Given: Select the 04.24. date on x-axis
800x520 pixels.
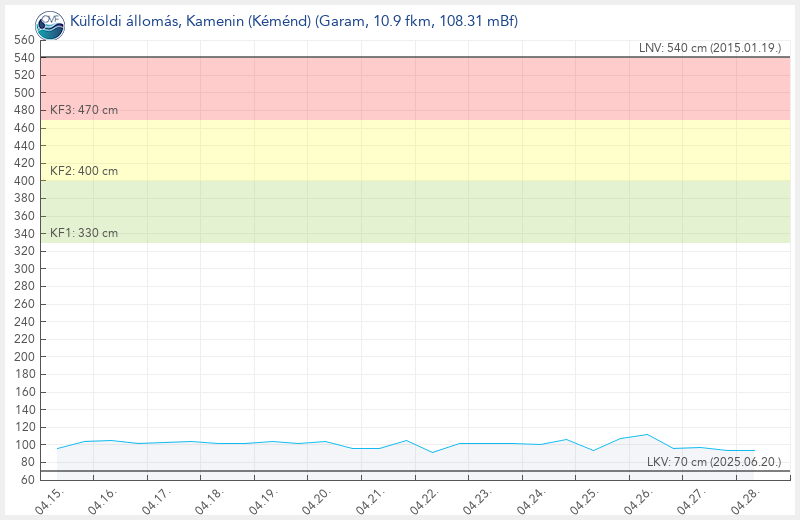Looking at the screenshot, I should pos(526,498).
